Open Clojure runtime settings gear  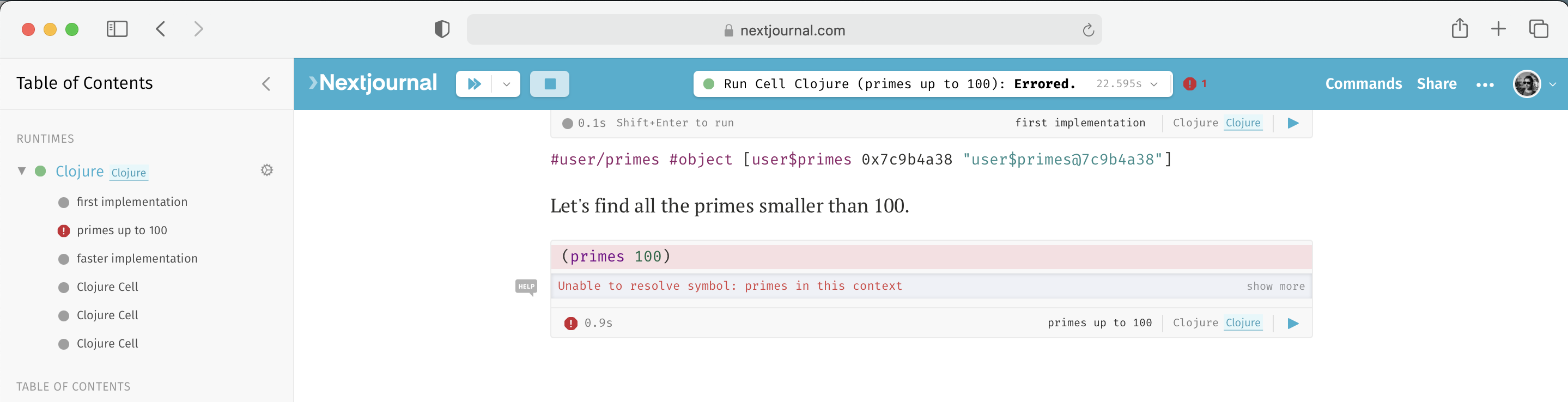[266, 170]
